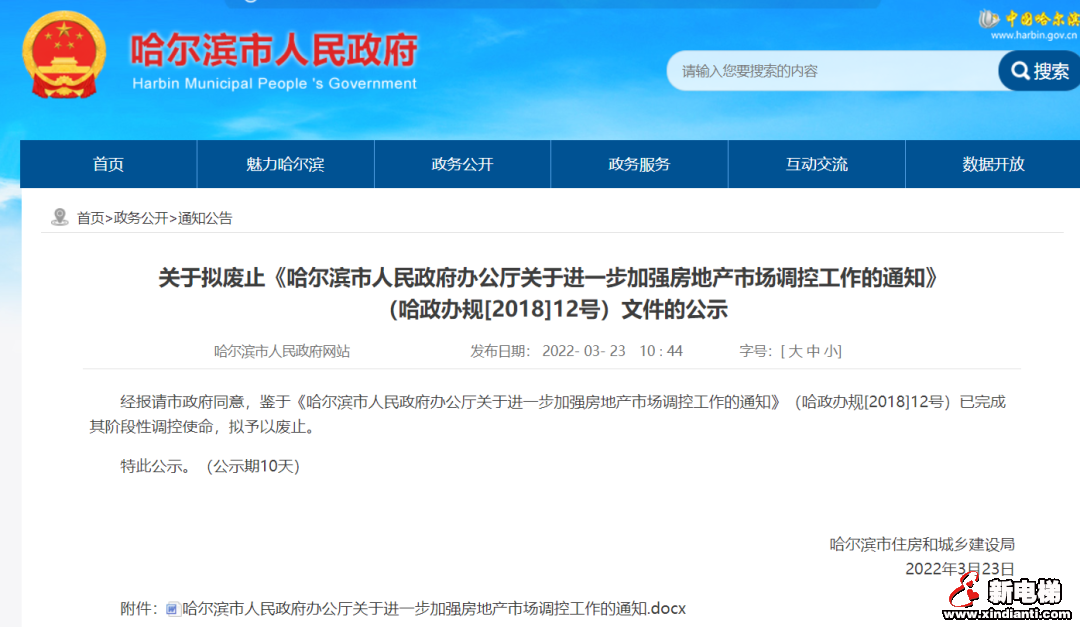
Task: Open the 政务服务 menu
Action: point(638,164)
